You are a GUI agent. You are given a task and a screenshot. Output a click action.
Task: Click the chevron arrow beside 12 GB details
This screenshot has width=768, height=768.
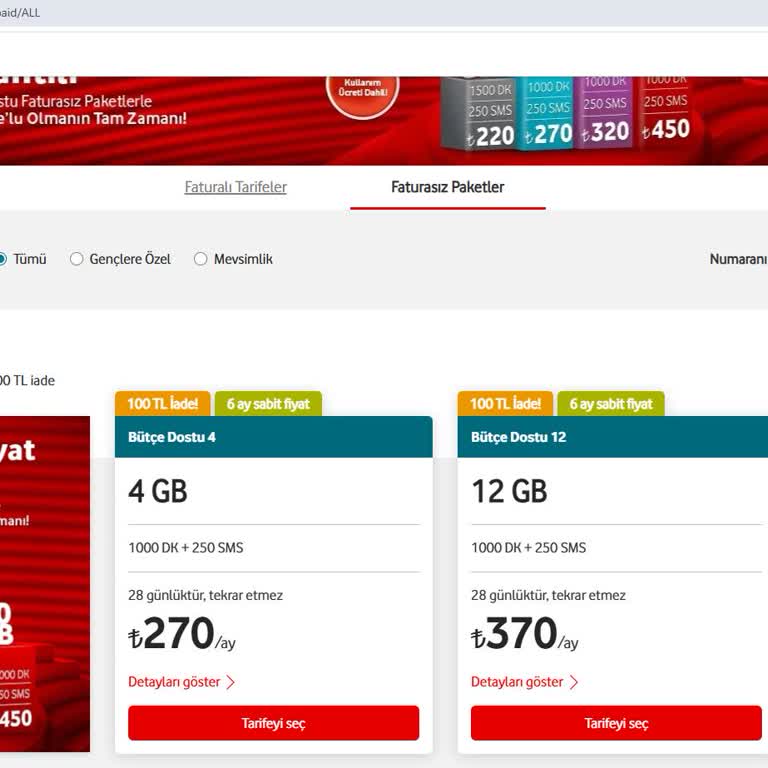click(x=573, y=682)
